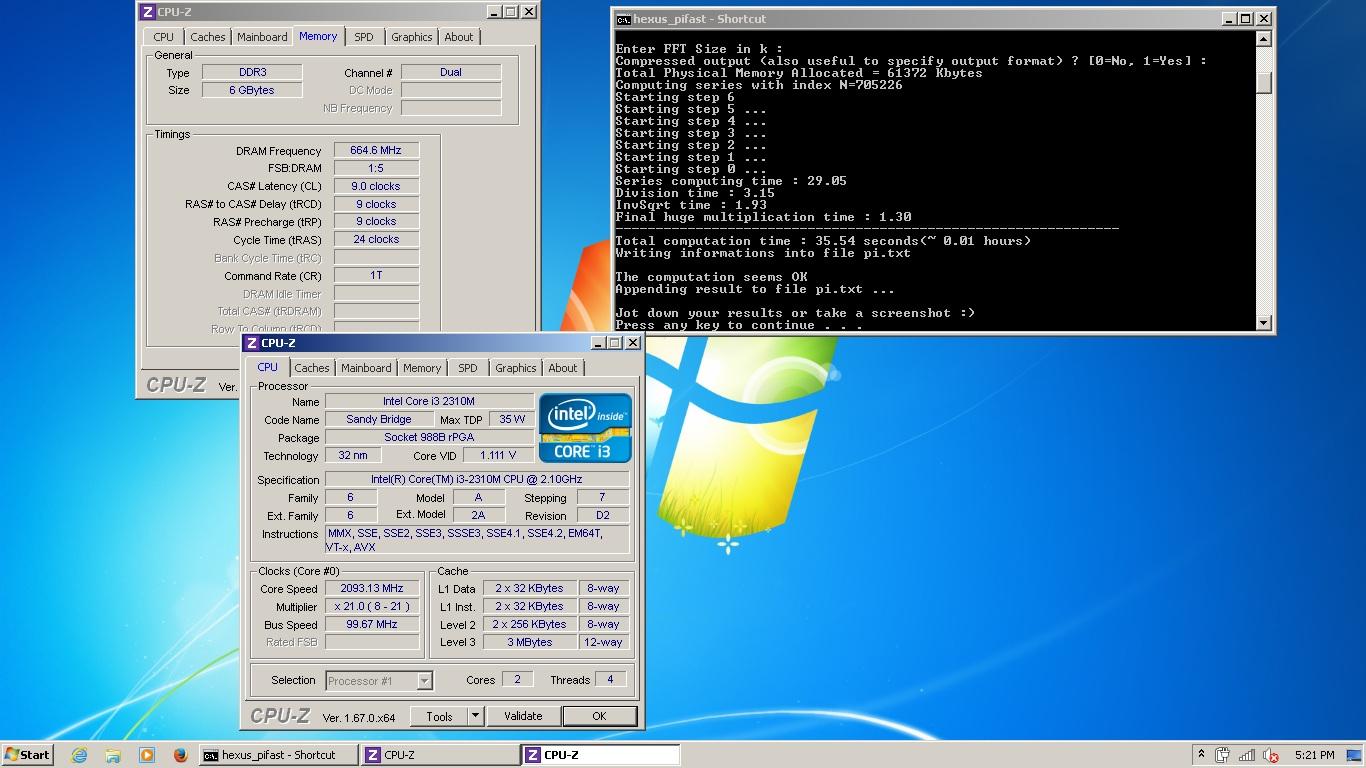This screenshot has width=1366, height=768.
Task: Open Graphics tab in back CPU-Z window
Action: point(412,37)
